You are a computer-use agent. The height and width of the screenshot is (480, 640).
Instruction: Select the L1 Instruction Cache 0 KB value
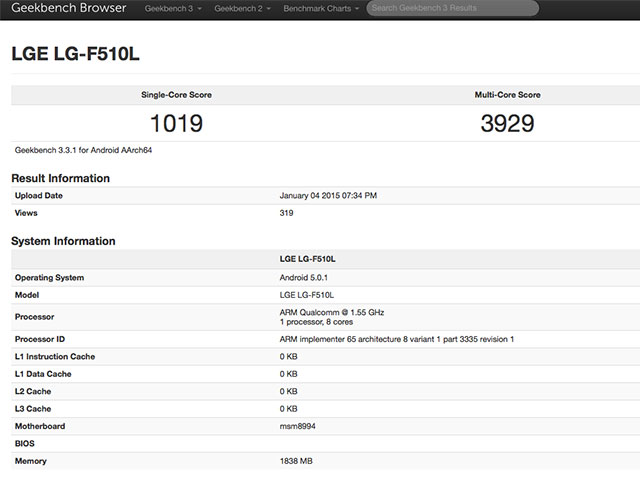pos(289,357)
